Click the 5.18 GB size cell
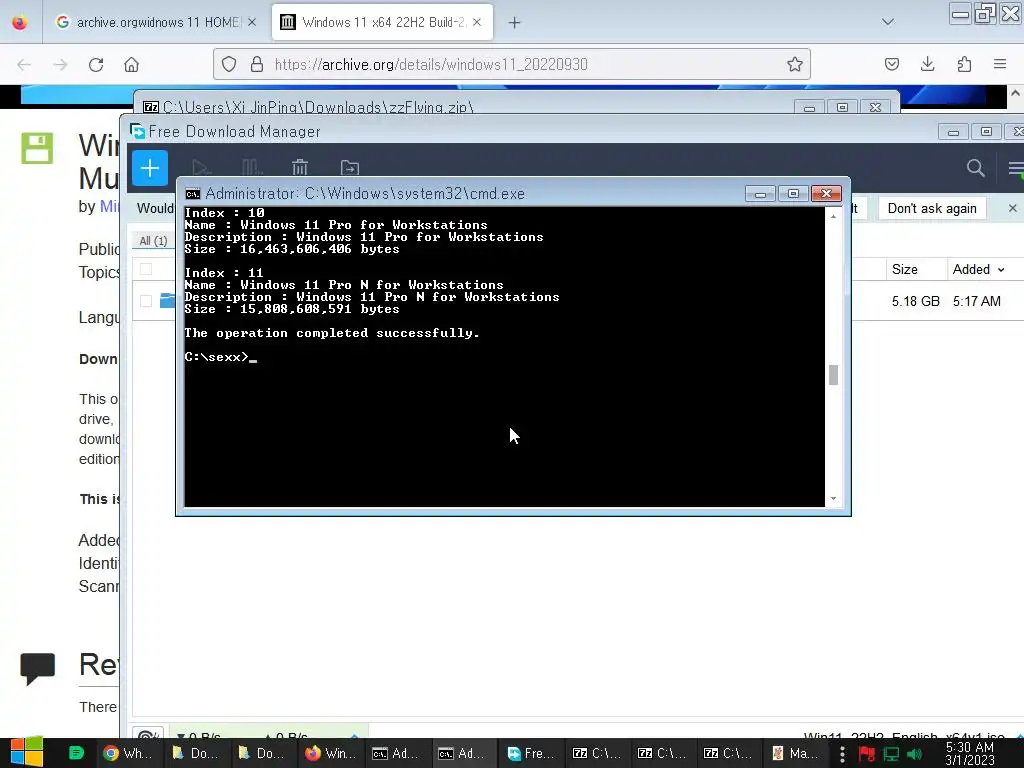The height and width of the screenshot is (768, 1024). click(916, 301)
